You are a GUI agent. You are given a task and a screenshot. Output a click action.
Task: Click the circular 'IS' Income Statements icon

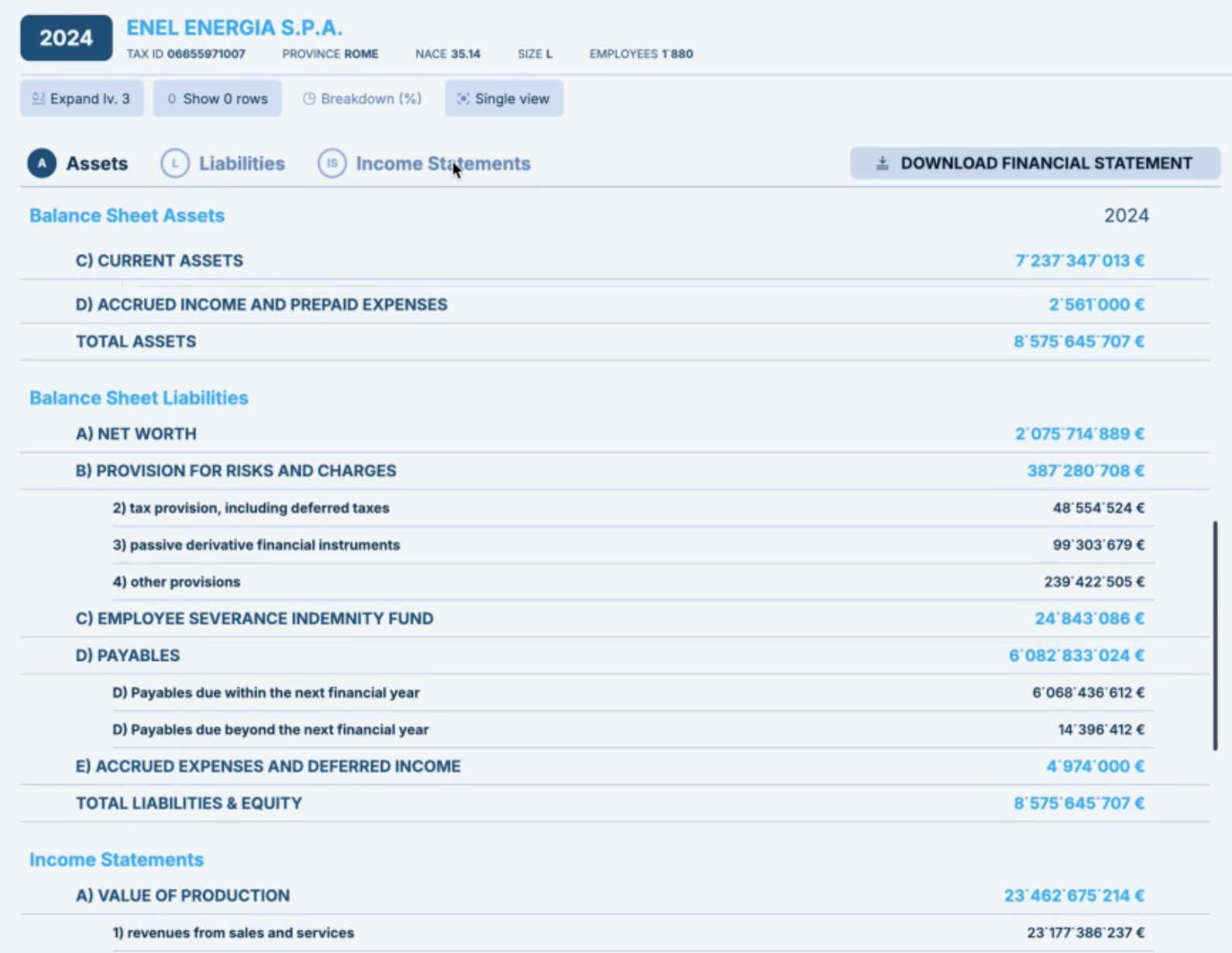(332, 163)
